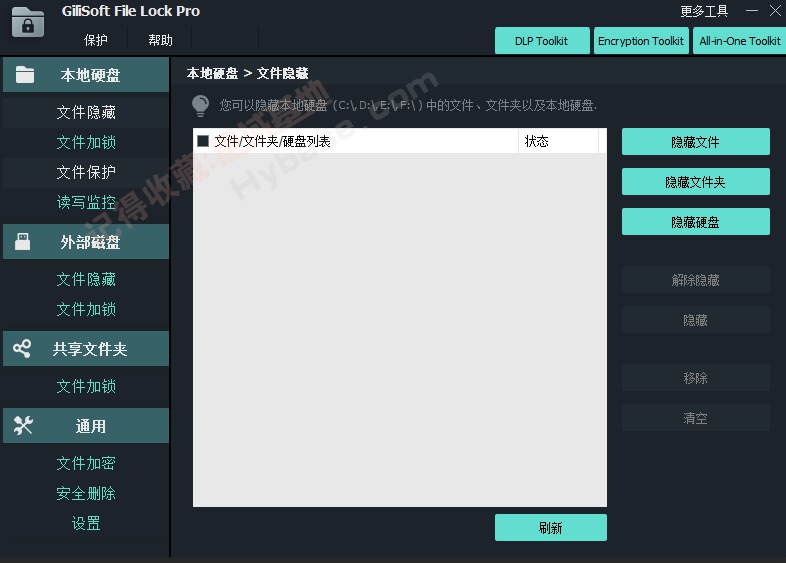This screenshot has height=563, width=786.
Task: Click the 隐藏文件夹 button
Action: pos(695,182)
